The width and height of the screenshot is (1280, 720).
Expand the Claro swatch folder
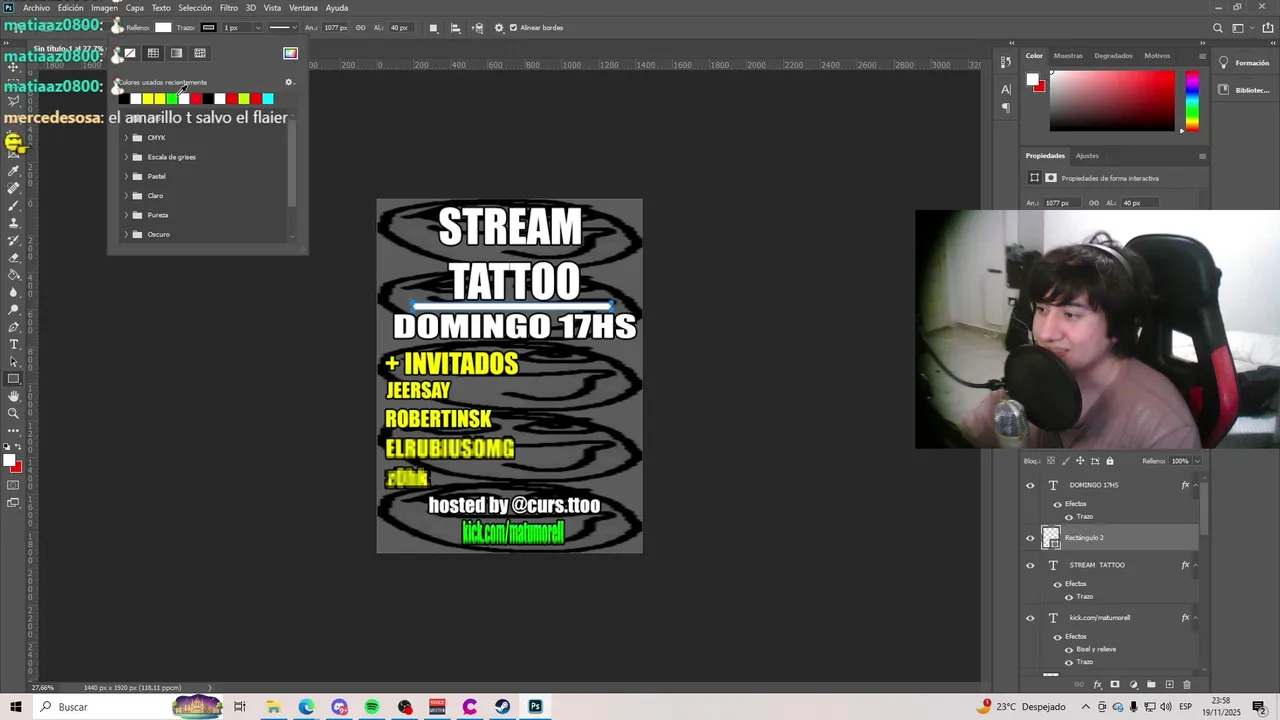(126, 196)
